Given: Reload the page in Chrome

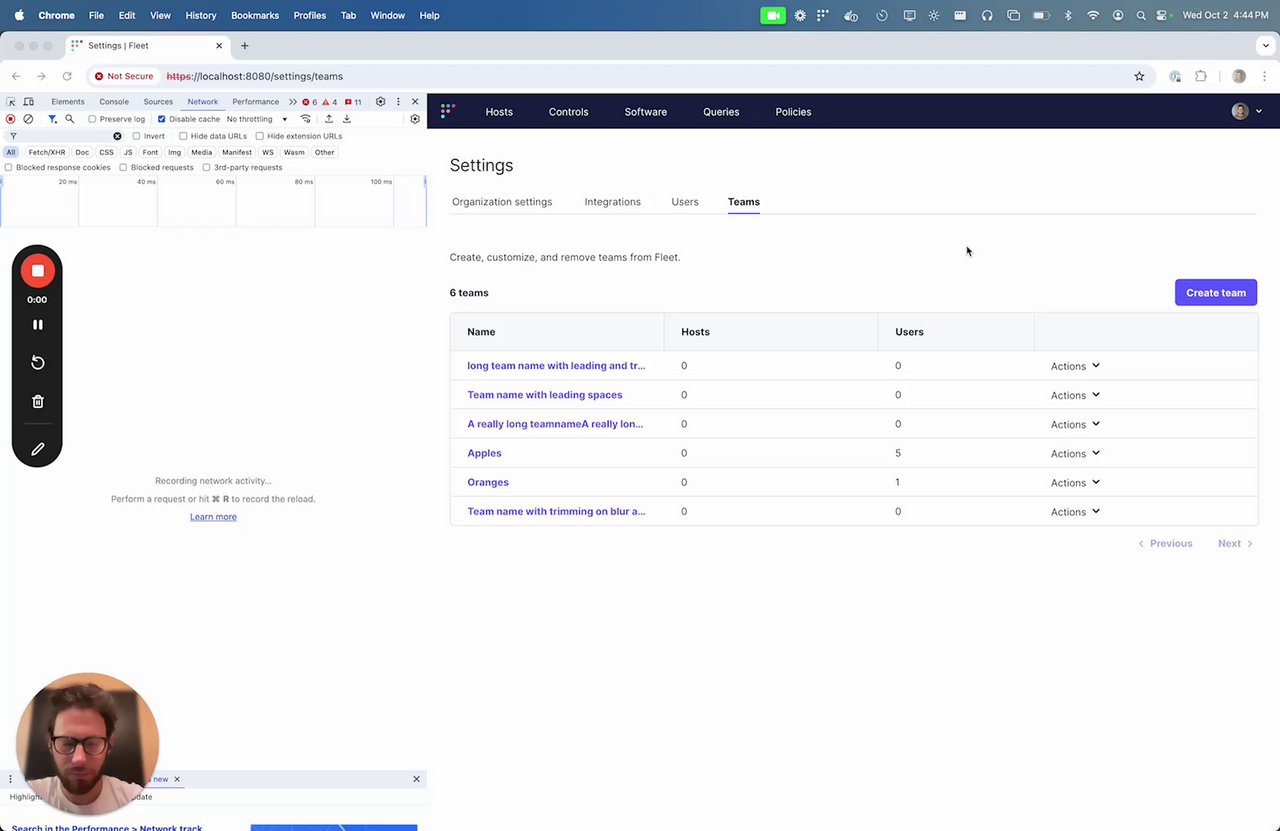Looking at the screenshot, I should 67,76.
